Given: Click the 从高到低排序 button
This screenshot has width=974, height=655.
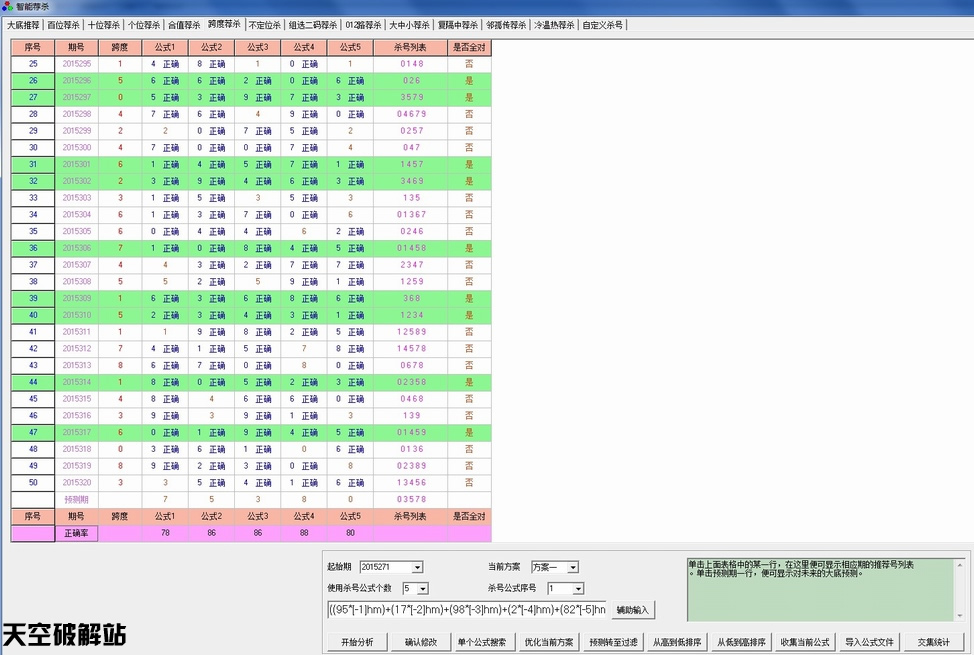Looking at the screenshot, I should pos(677,642).
